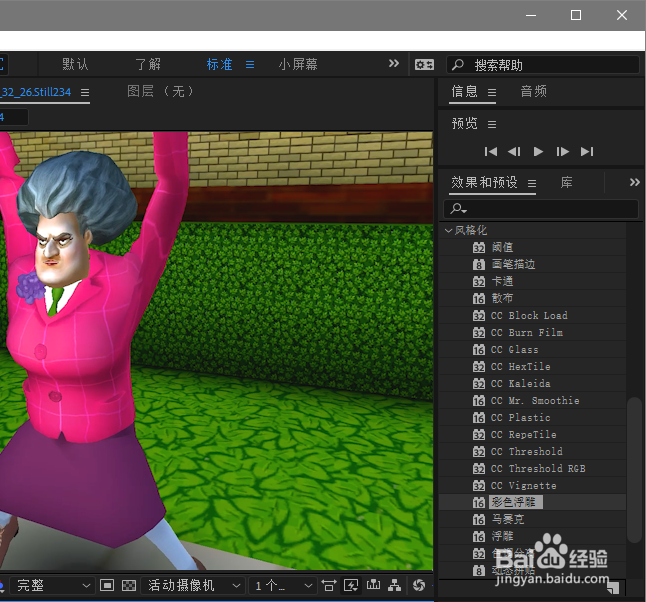Create new animation preset icon in effects panel
This screenshot has height=602, width=646.
[x=613, y=587]
